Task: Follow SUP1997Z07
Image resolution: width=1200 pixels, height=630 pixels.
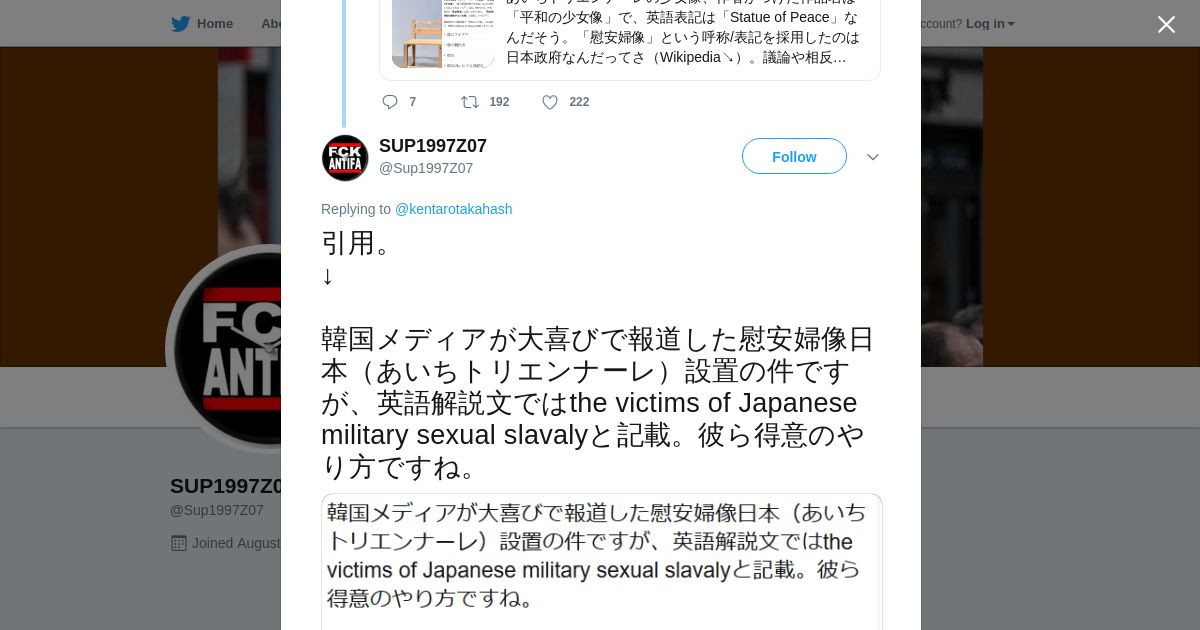Action: (794, 156)
